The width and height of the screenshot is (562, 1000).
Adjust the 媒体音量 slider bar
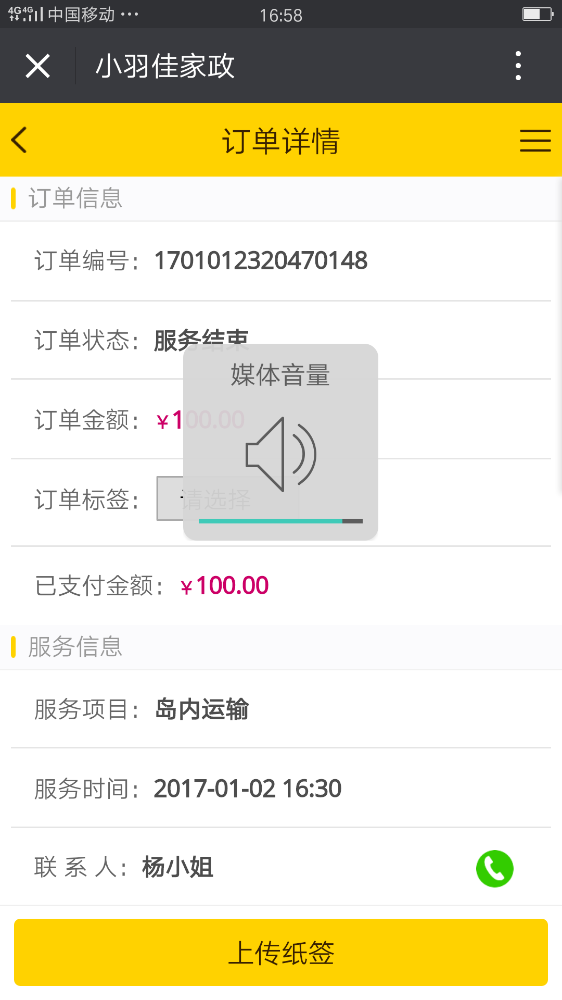click(281, 521)
